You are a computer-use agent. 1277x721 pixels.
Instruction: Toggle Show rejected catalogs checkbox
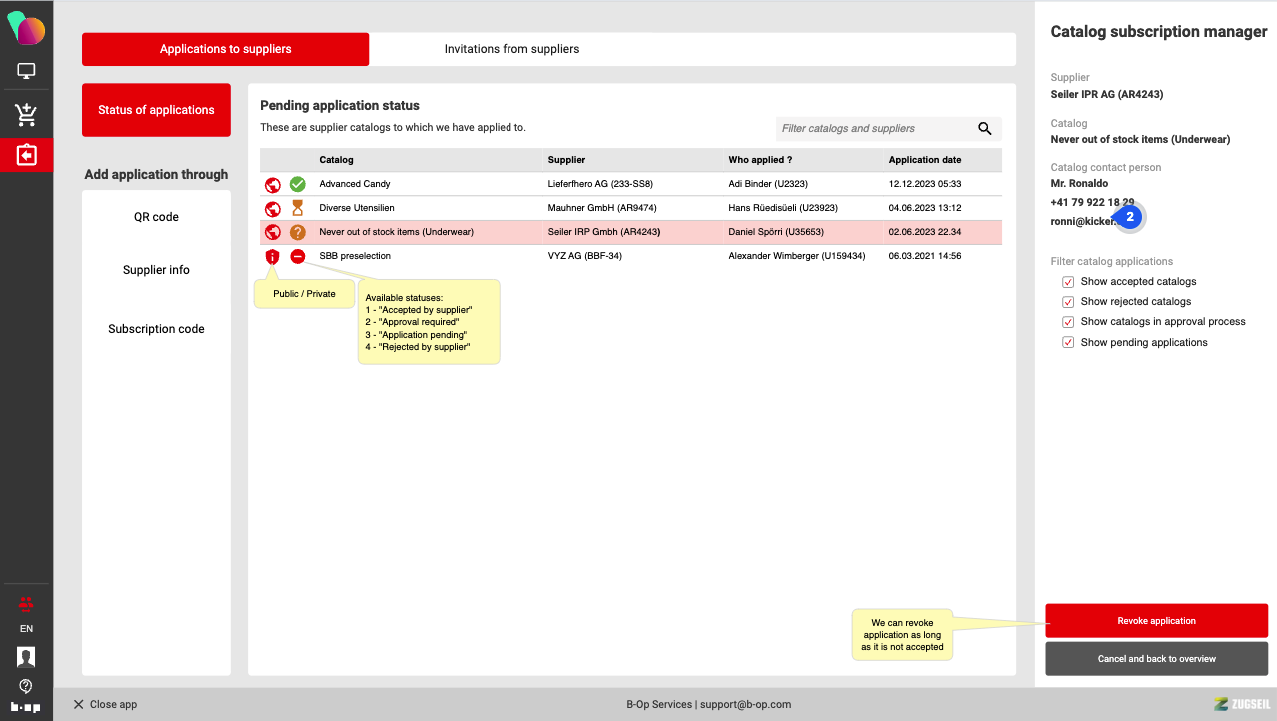click(x=1068, y=302)
